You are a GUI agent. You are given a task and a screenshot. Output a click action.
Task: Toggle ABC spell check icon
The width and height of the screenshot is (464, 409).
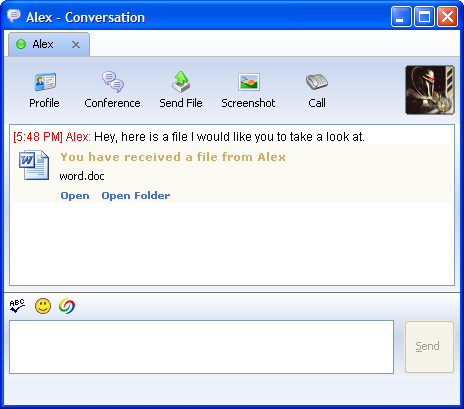tap(17, 306)
